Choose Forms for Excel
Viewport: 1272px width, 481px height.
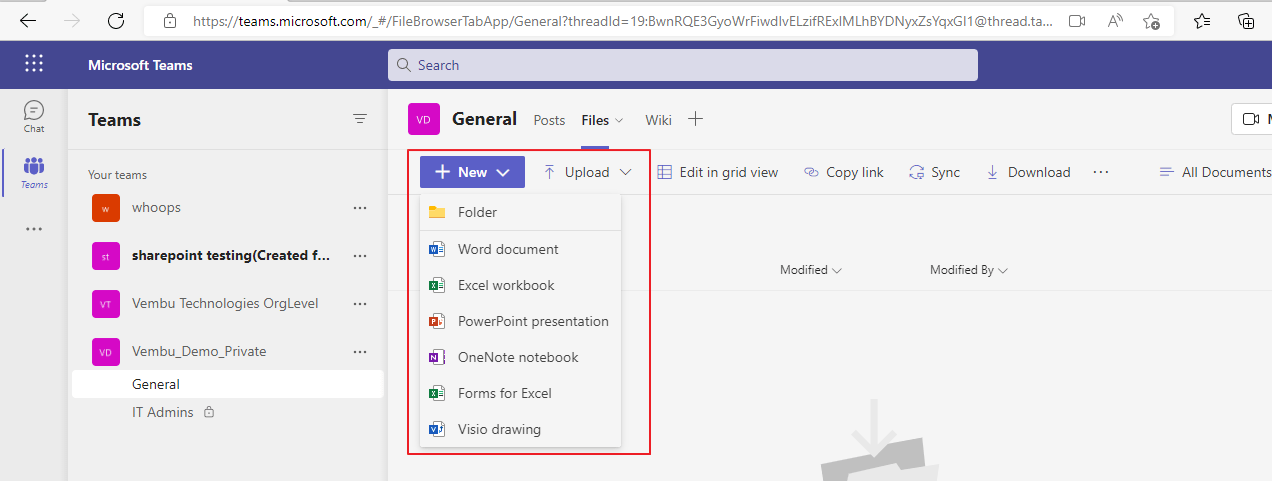[x=520, y=393]
